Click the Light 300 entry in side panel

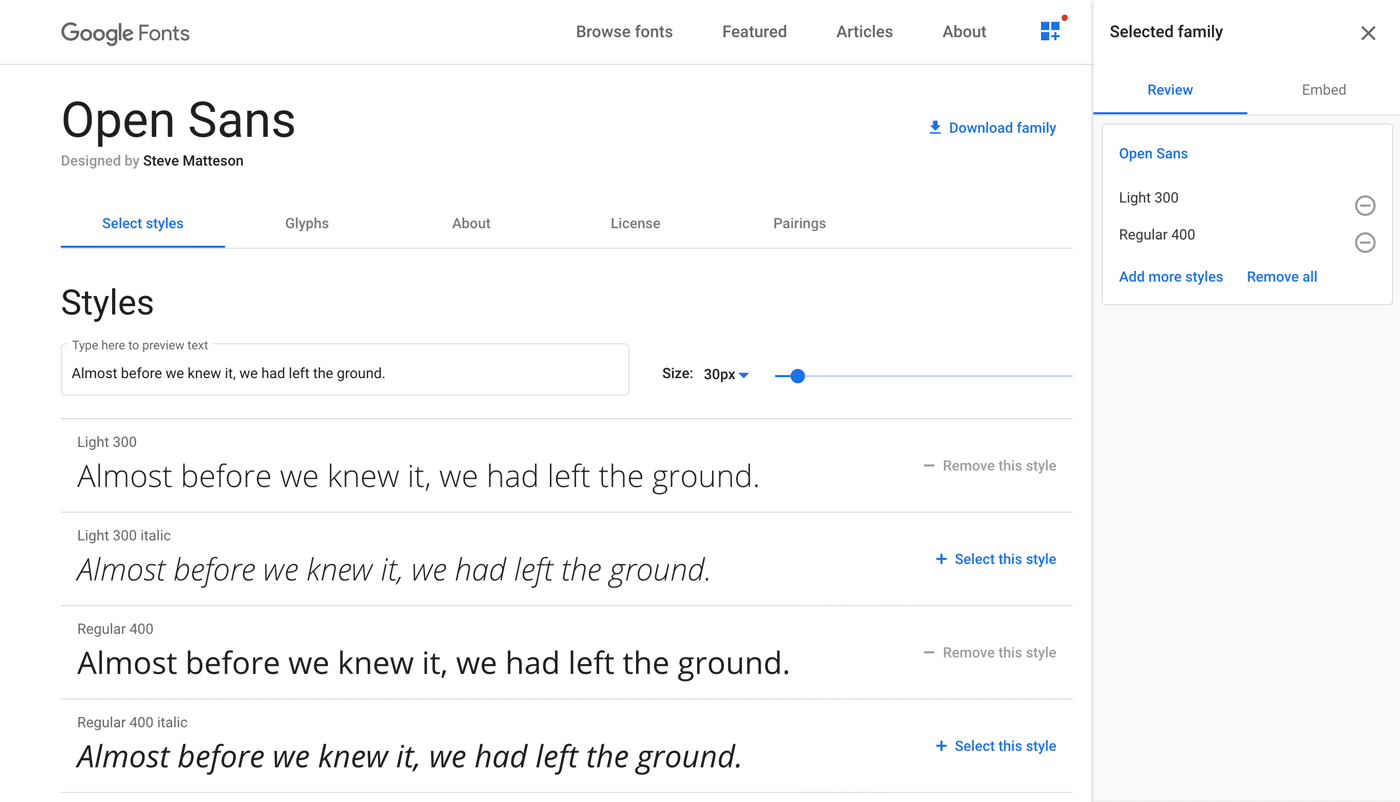click(x=1148, y=198)
